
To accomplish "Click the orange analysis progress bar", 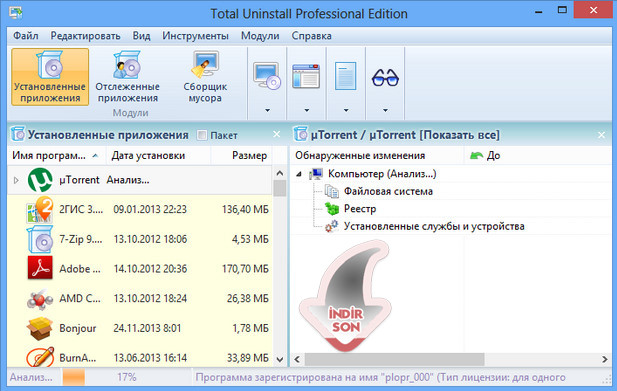I will (x=74, y=377).
